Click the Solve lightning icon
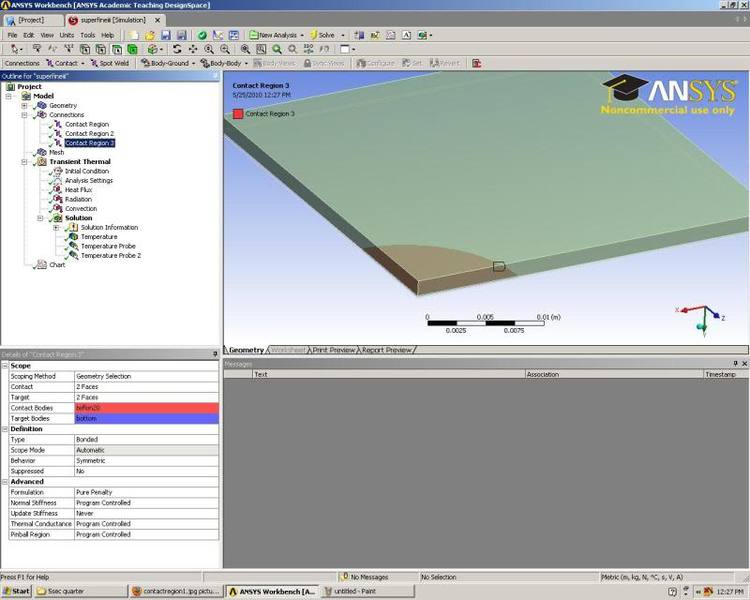 click(314, 35)
